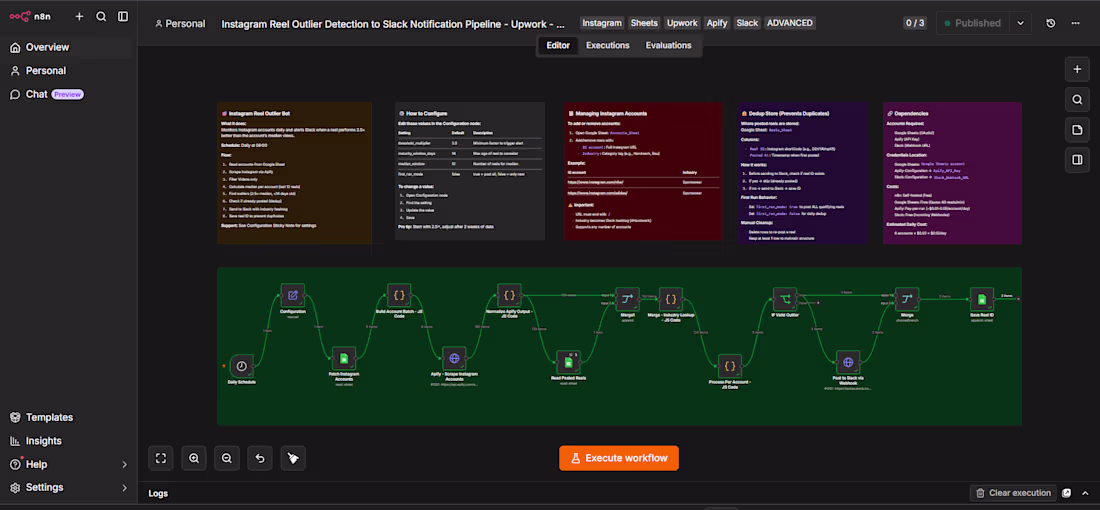Select the Dependencies sticky note
Image resolution: width=1100 pixels, height=510 pixels.
(952, 173)
